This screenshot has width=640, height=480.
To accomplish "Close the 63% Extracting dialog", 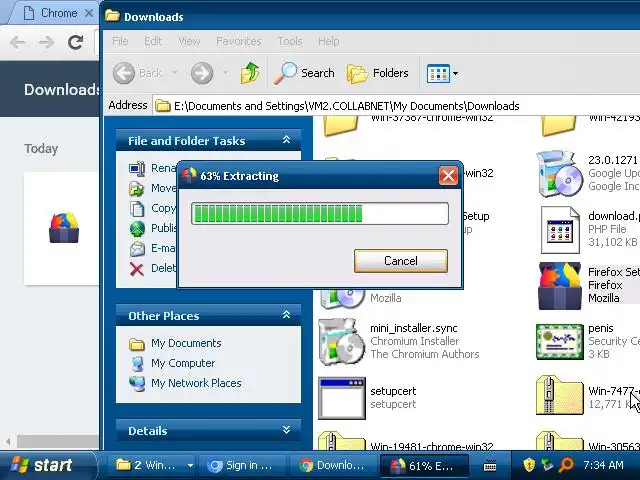I will click(448, 176).
